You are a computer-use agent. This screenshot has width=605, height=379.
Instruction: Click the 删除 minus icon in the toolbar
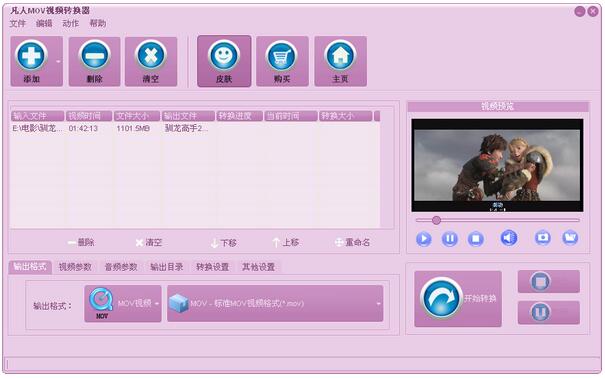pos(95,56)
